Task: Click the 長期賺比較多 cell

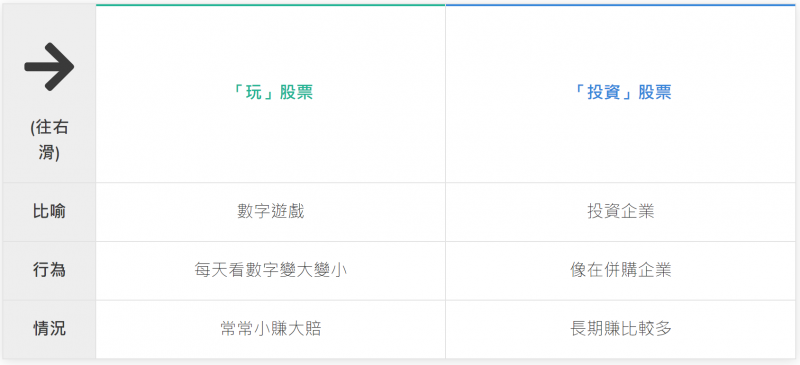Action: 620,329
